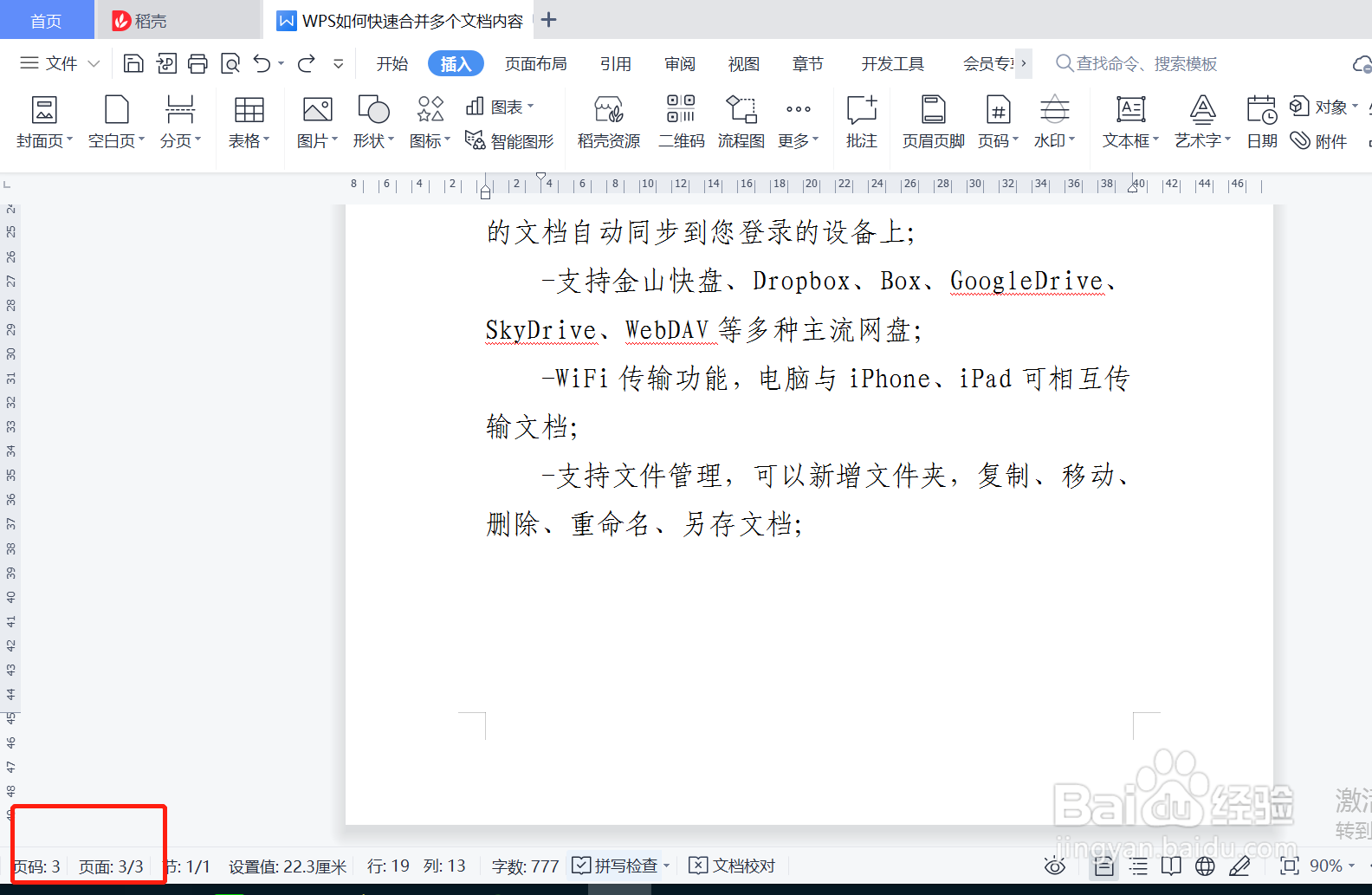Toggle spell check (拼写检查)
The image size is (1372, 895).
(x=615, y=866)
